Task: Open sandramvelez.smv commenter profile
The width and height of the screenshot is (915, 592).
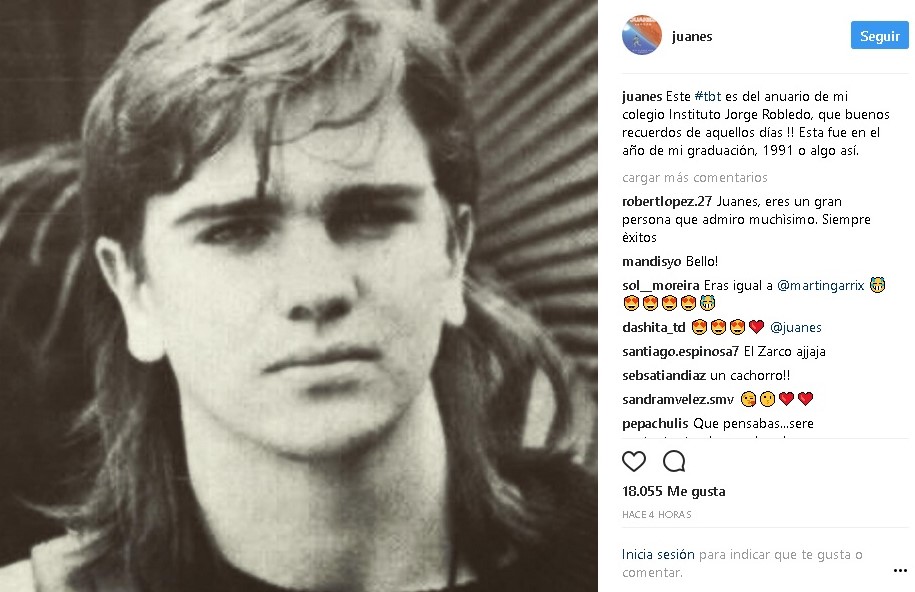Action: [x=670, y=399]
